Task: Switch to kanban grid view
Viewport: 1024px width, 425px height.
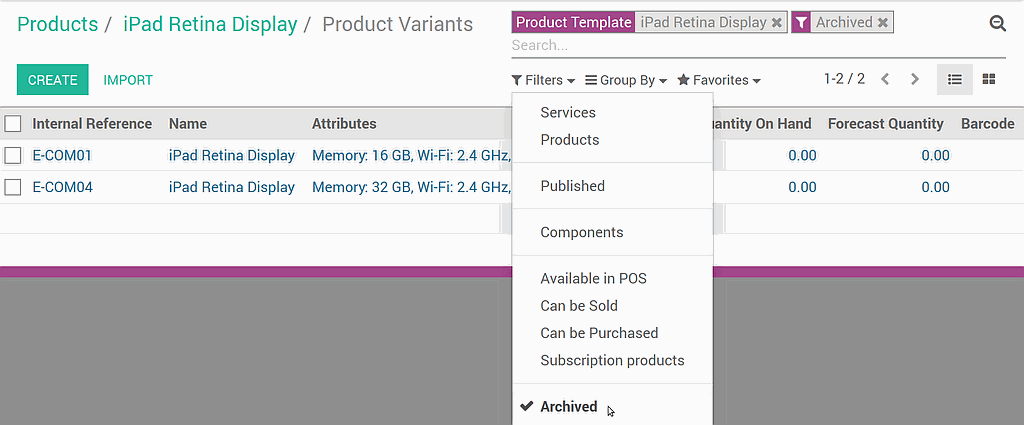Action: coord(989,80)
